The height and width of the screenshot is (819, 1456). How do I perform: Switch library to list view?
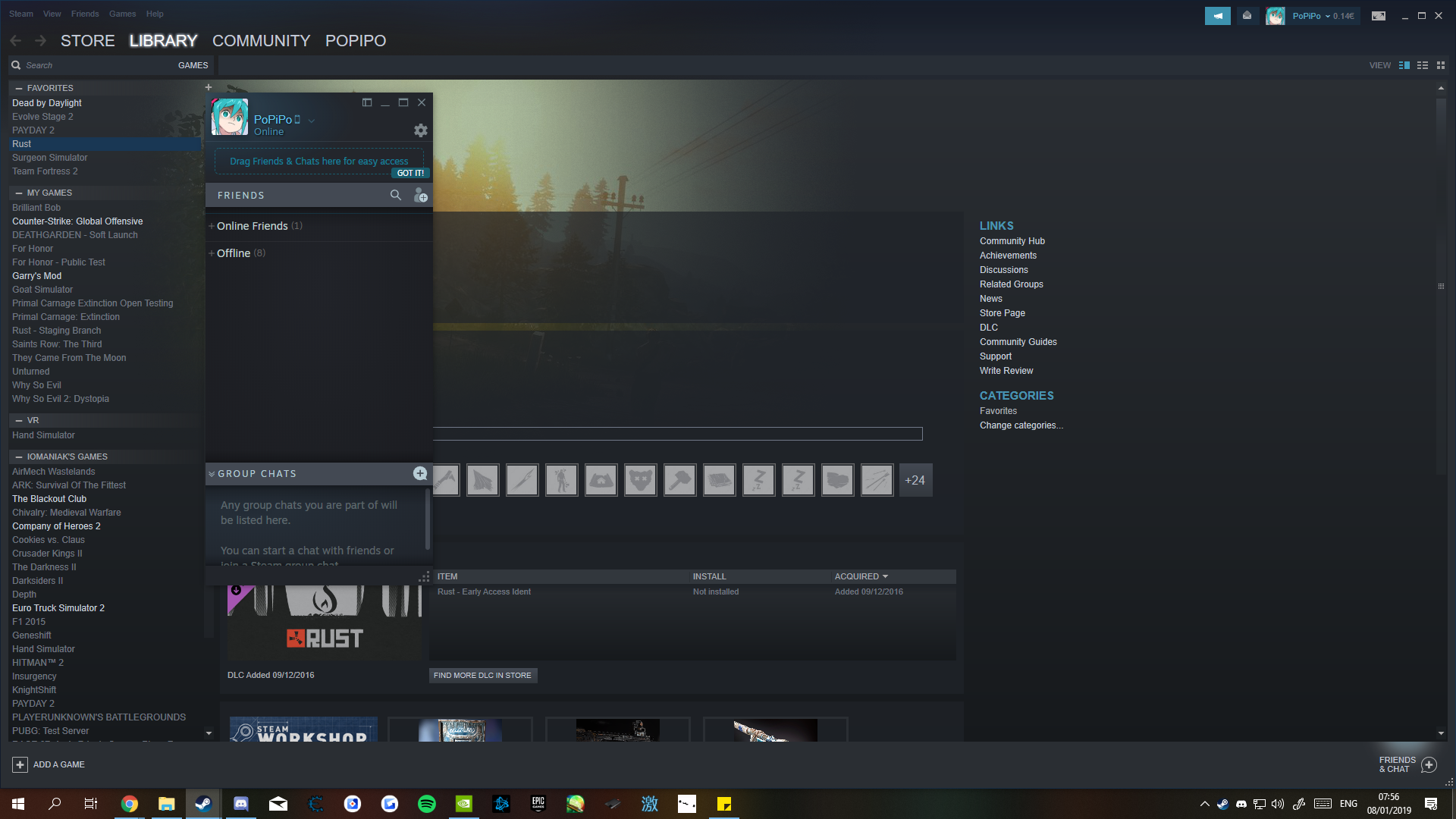tap(1423, 65)
